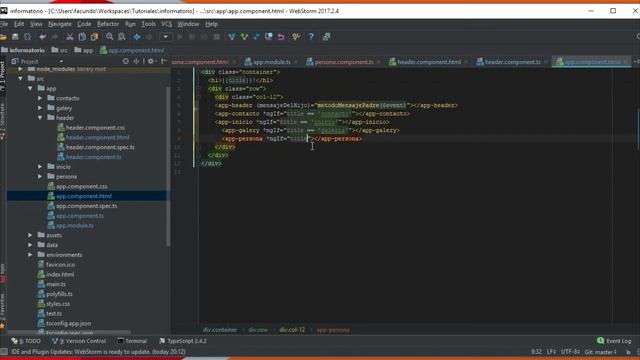Open the View menu
The width and height of the screenshot is (640, 360).
36,24
